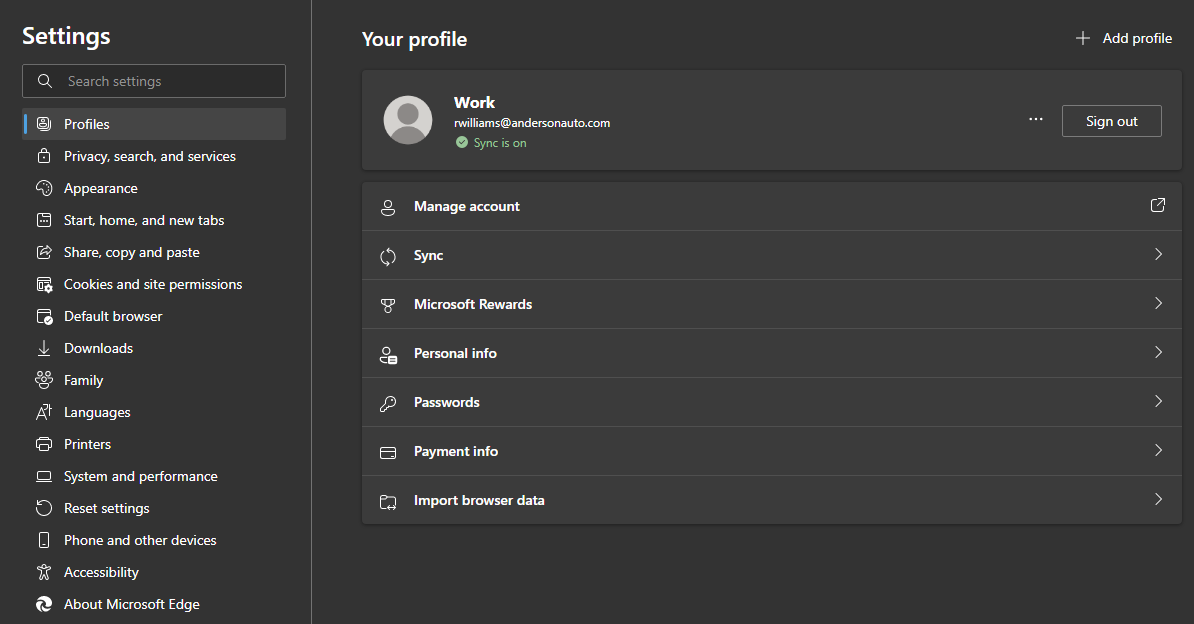Click the Default browser icon
This screenshot has width=1194, height=624.
pos(44,316)
